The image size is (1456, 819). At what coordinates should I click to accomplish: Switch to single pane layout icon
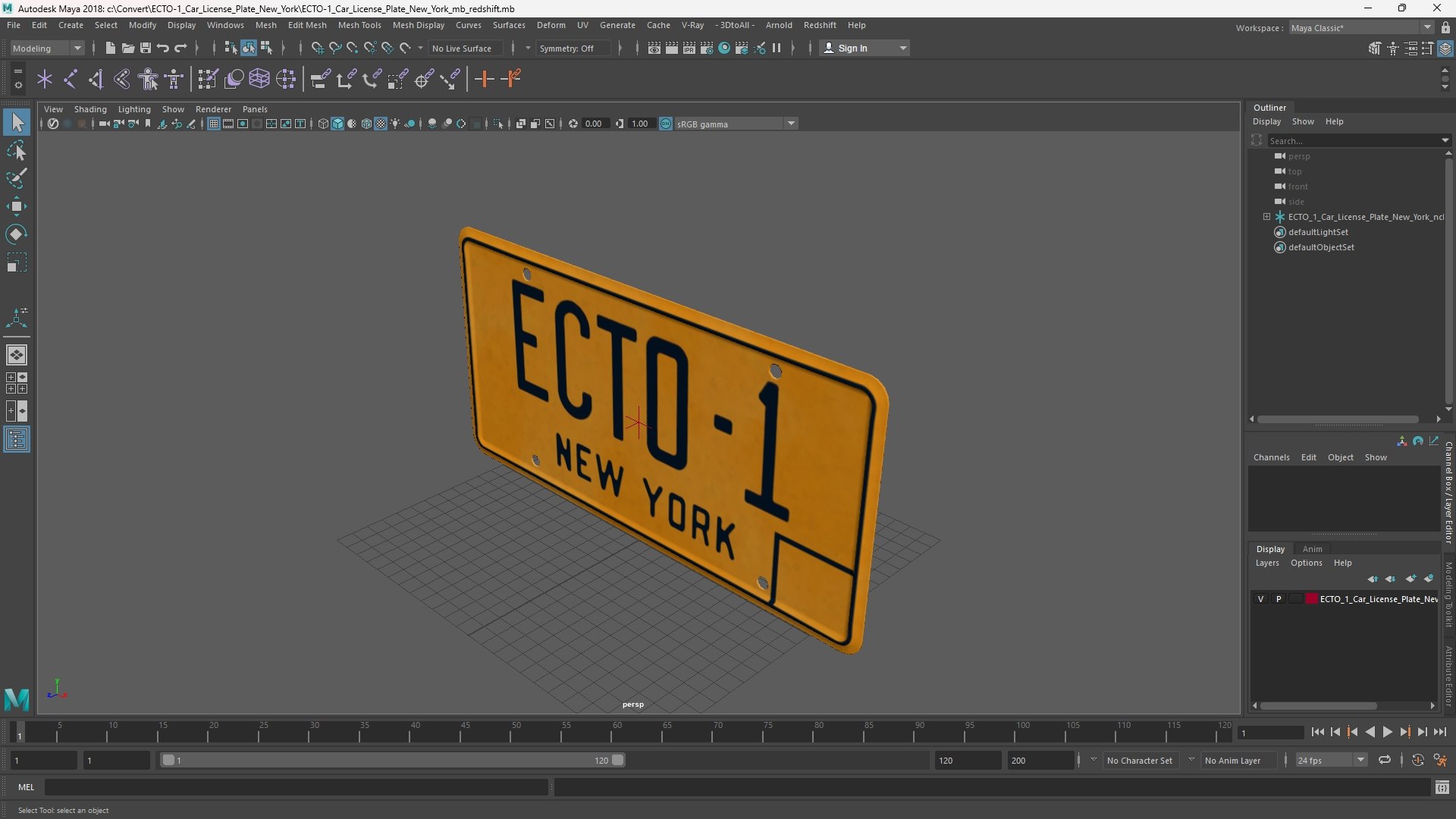coord(17,355)
